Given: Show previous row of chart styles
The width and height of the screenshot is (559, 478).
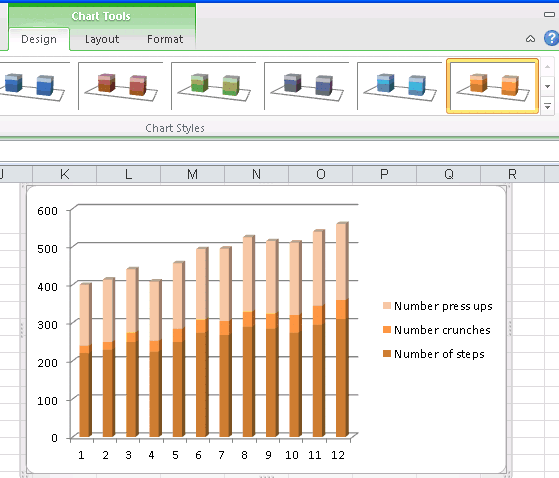Looking at the screenshot, I should [548, 67].
